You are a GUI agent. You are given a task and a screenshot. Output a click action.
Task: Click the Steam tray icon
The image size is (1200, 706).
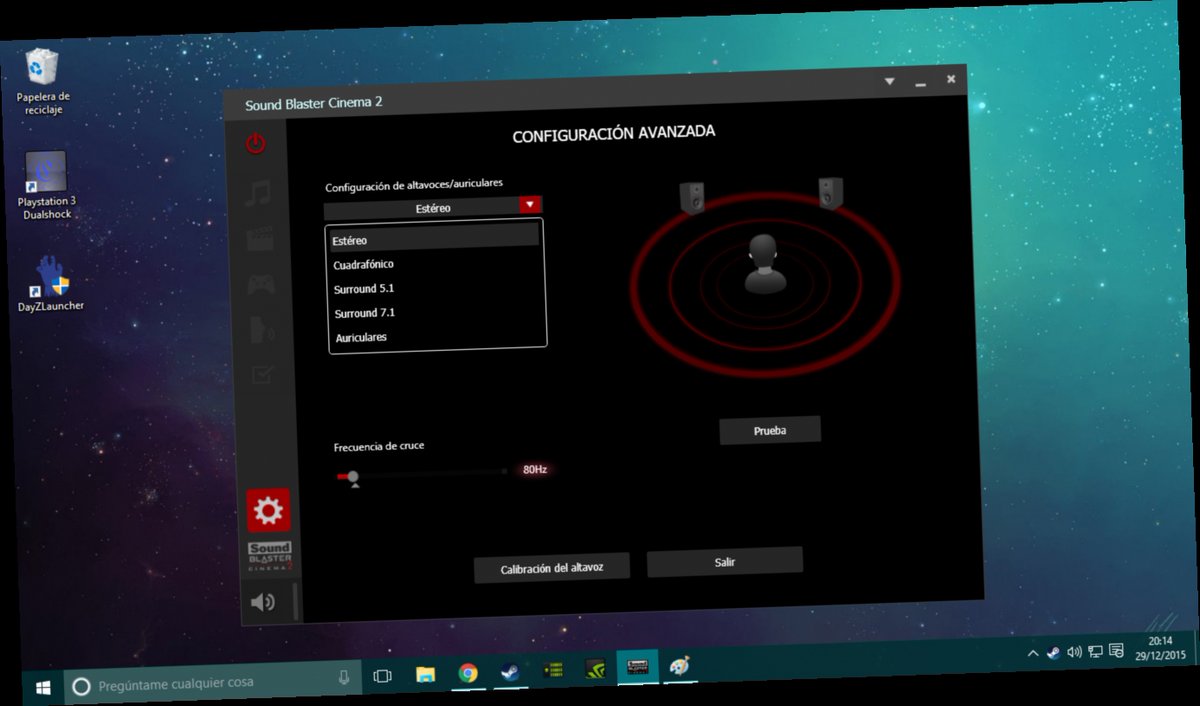point(1053,653)
